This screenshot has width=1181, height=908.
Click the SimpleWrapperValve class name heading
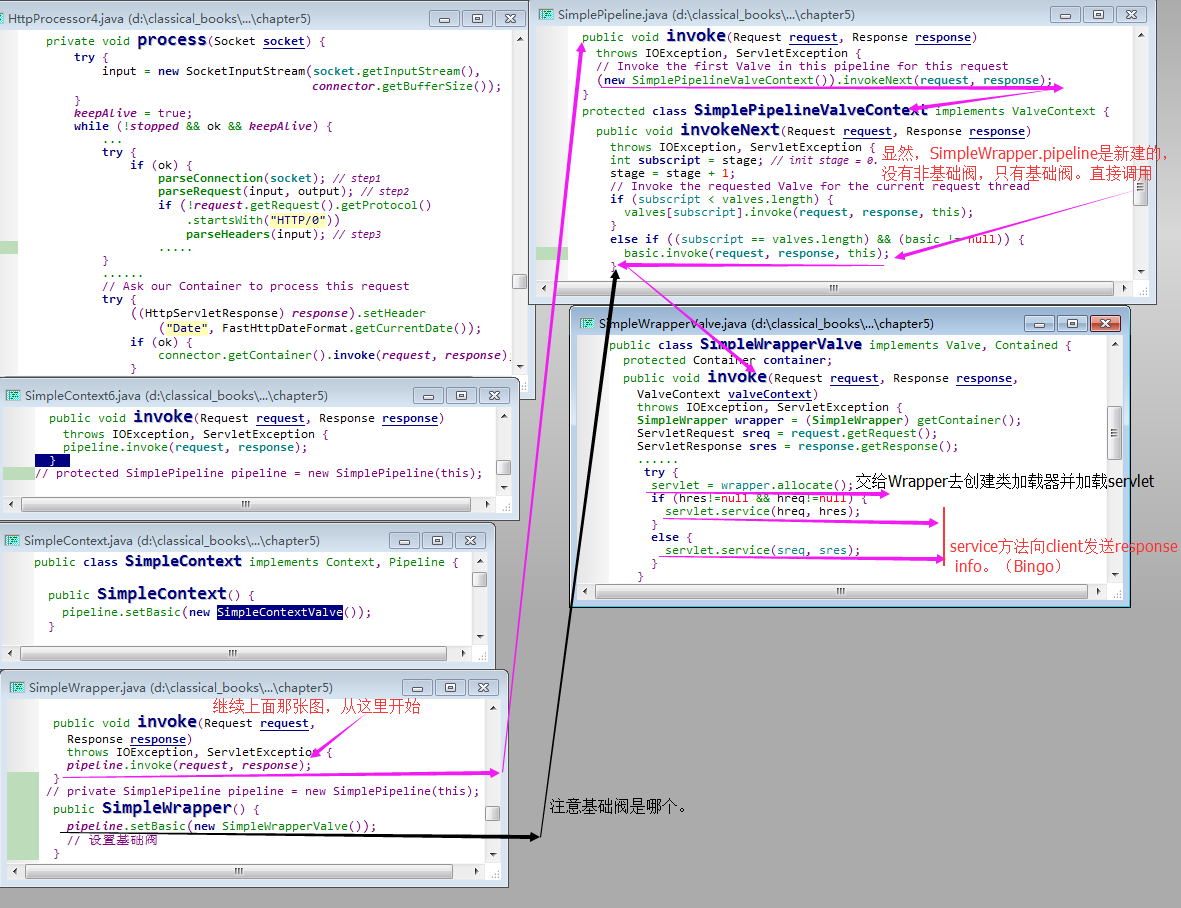[780, 344]
